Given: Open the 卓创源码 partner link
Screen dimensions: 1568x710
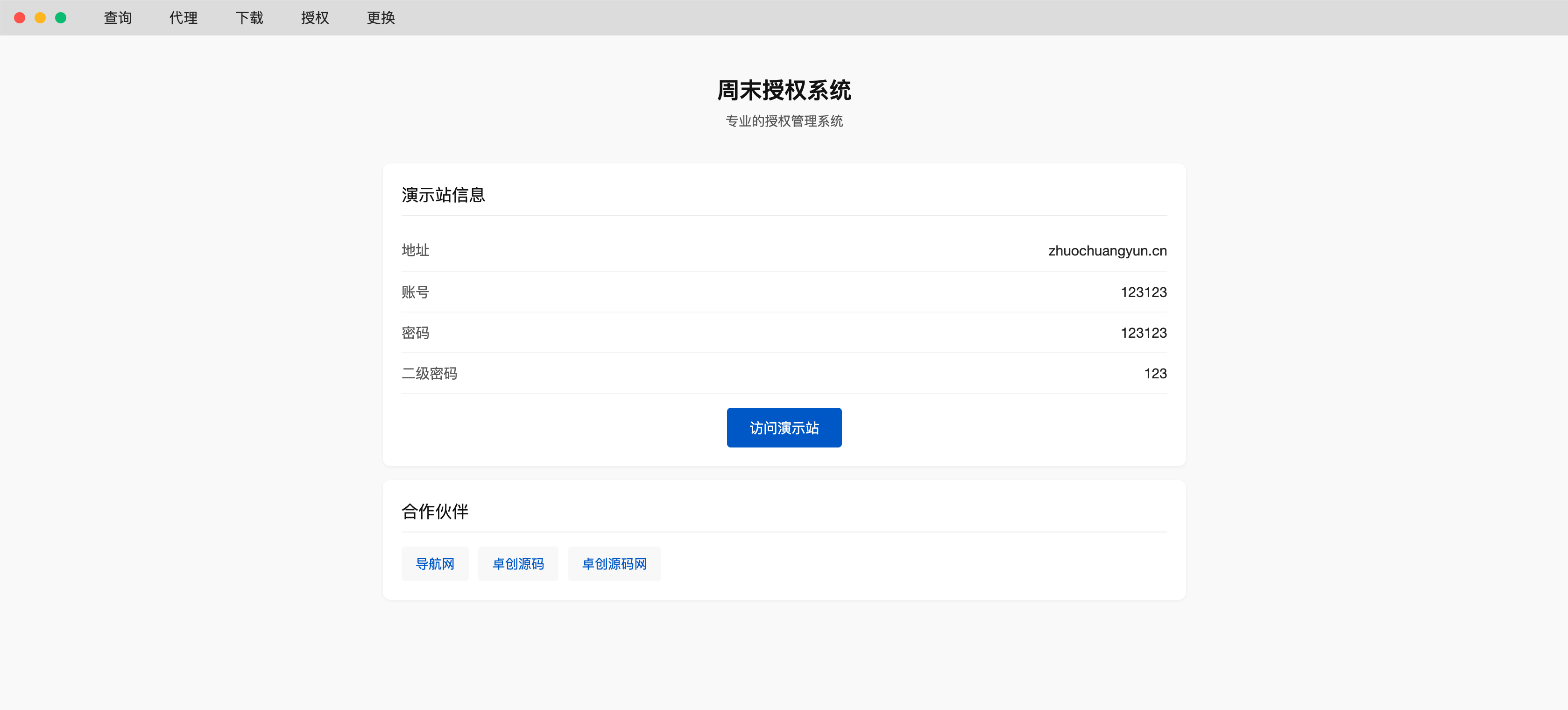Looking at the screenshot, I should [x=518, y=564].
